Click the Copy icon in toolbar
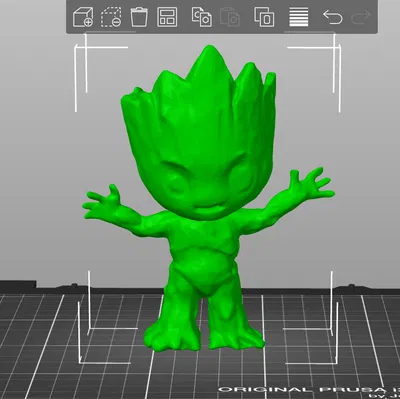Viewport: 400px width, 399px height. 202,17
